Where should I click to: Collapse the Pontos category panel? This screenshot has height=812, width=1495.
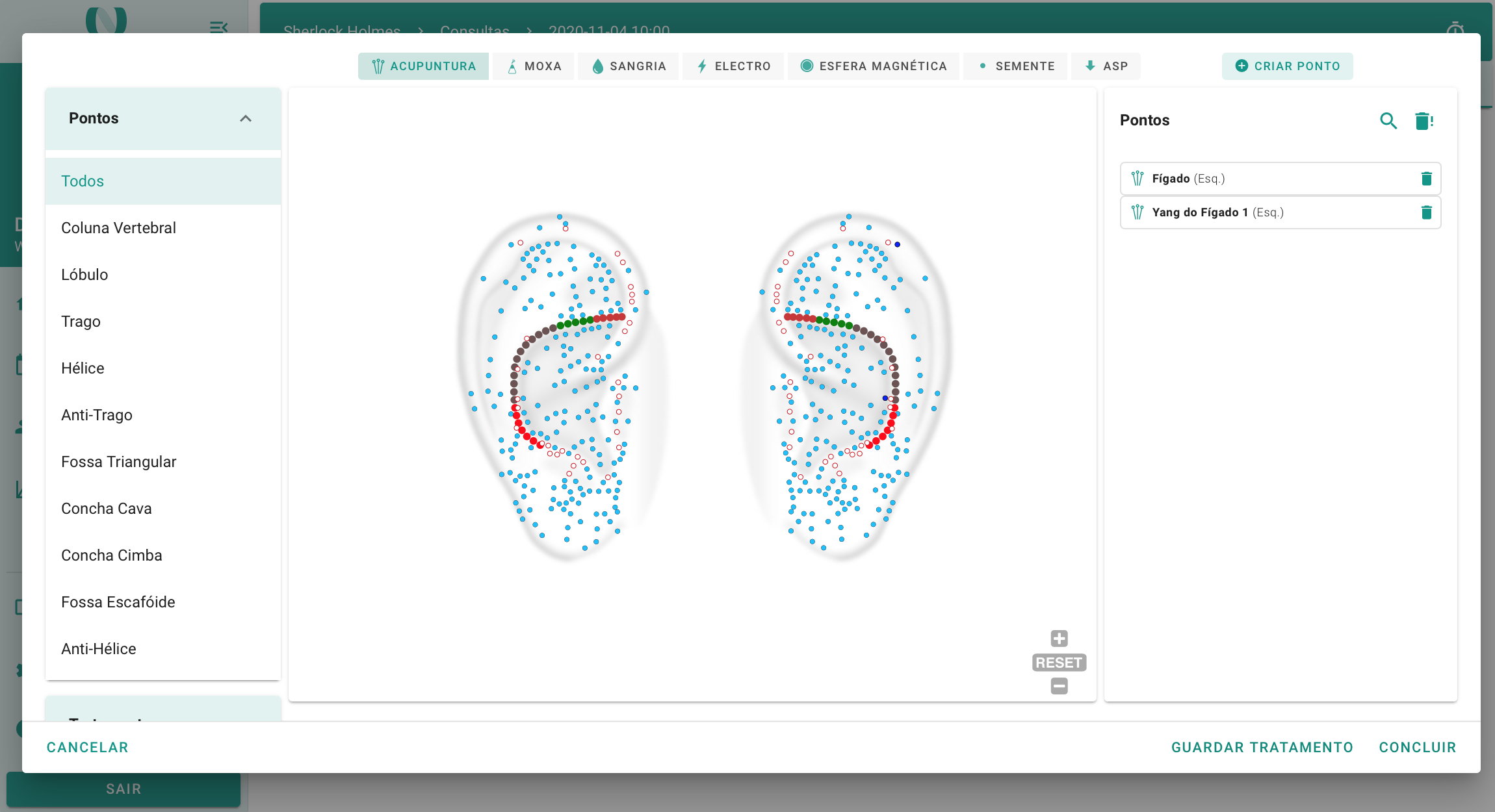tap(245, 119)
